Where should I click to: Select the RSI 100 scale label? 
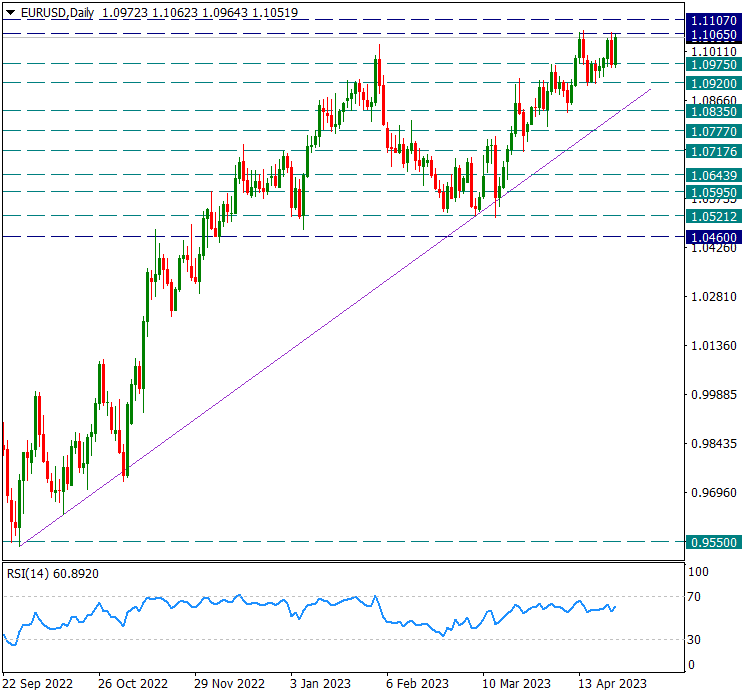pos(698,572)
